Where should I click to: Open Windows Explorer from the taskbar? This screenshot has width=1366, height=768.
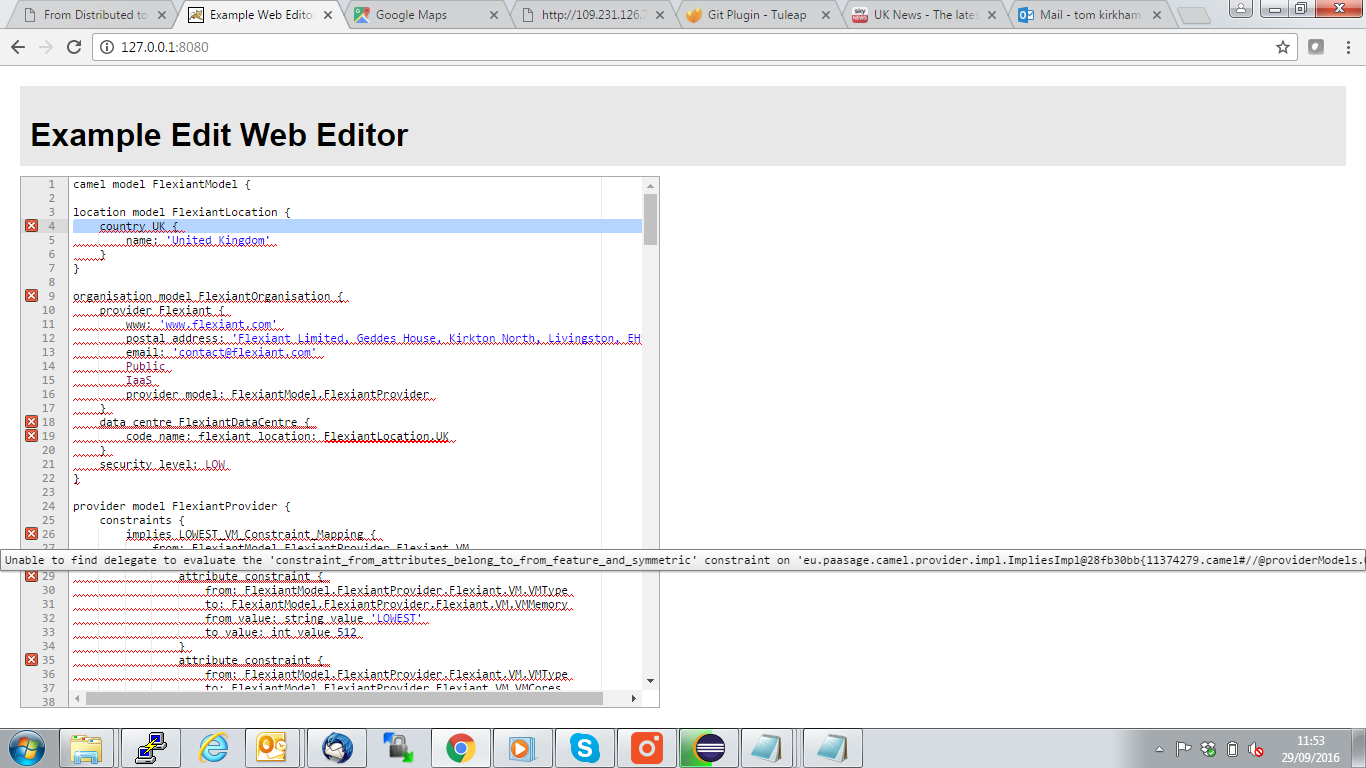point(87,748)
